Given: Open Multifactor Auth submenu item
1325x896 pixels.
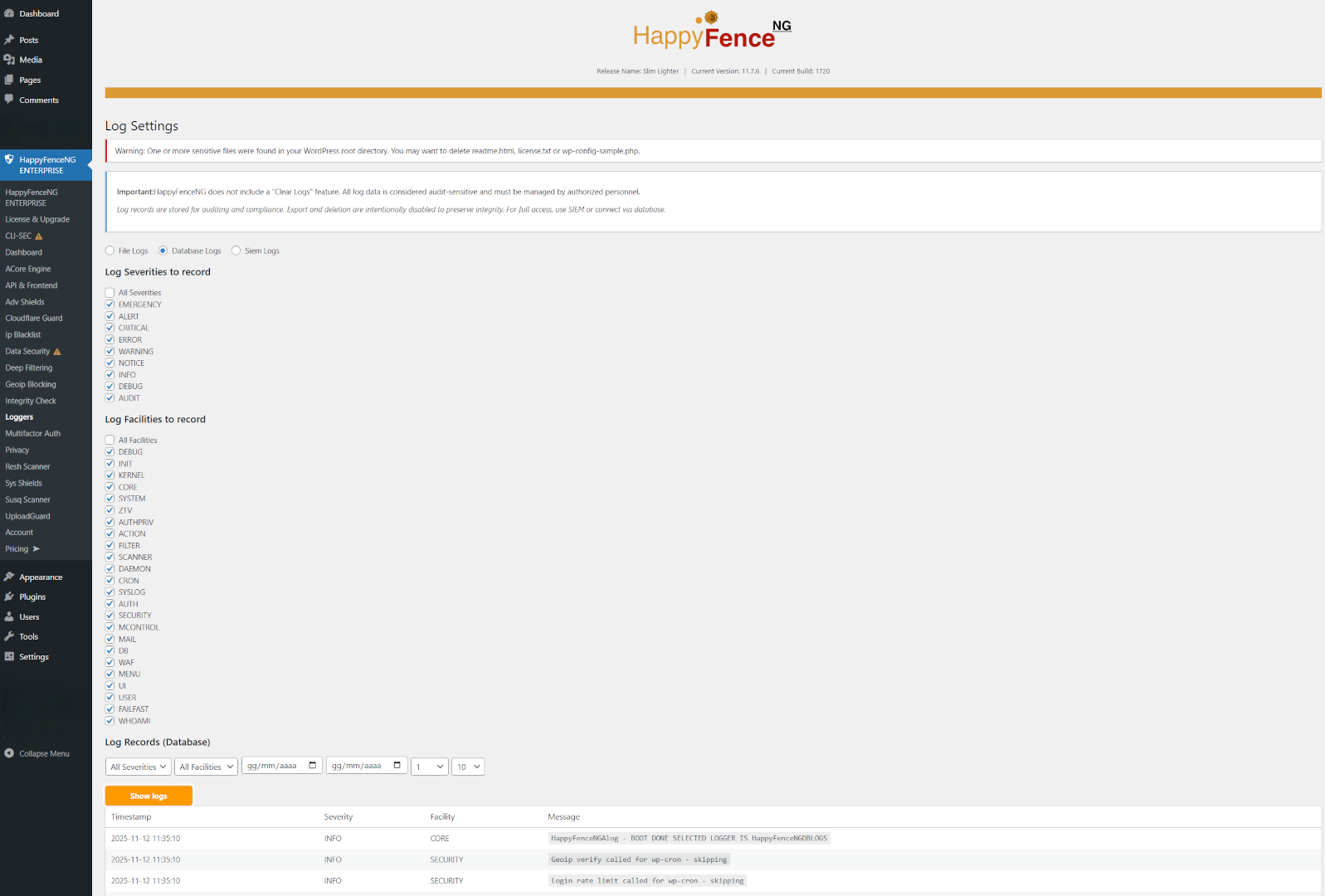Looking at the screenshot, I should 33,434.
